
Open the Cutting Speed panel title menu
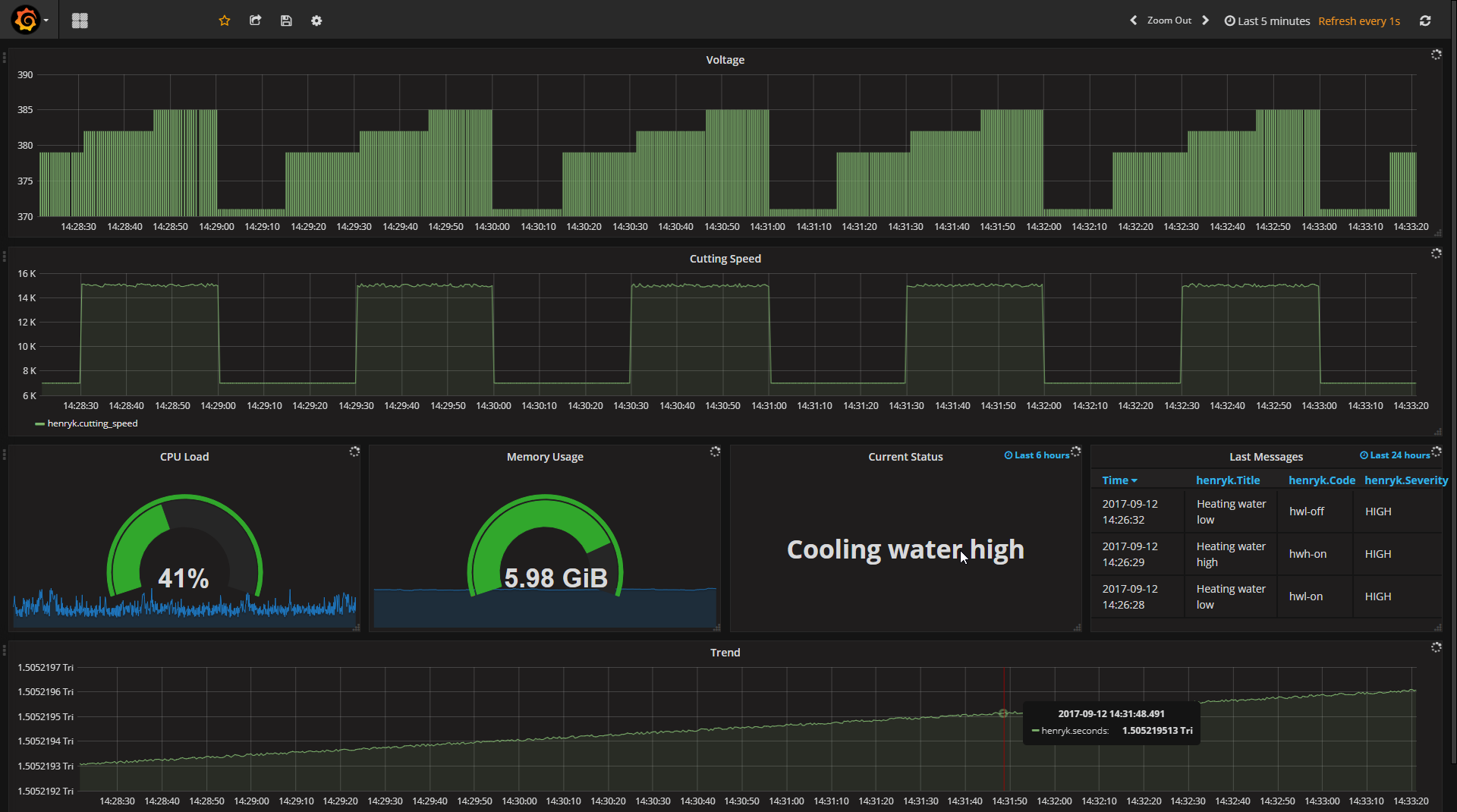[725, 259]
